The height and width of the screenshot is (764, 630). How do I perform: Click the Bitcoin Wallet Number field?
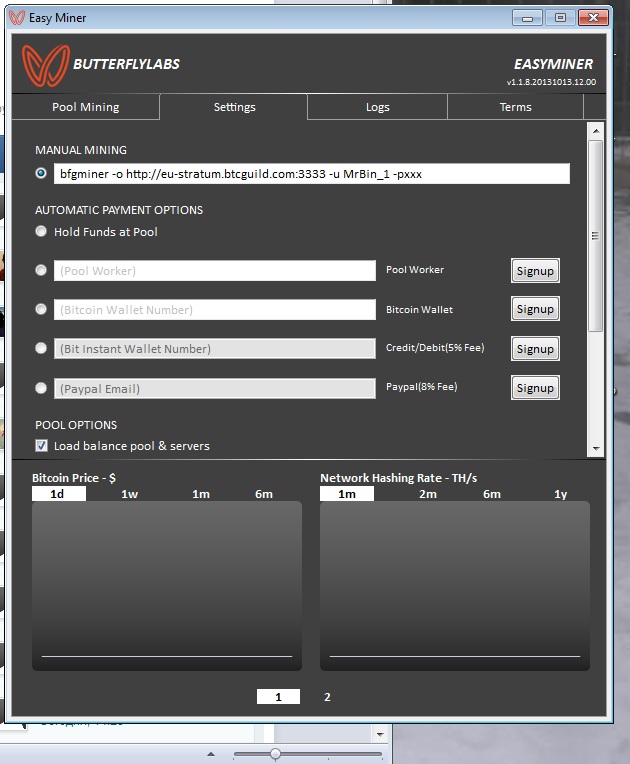pos(215,309)
